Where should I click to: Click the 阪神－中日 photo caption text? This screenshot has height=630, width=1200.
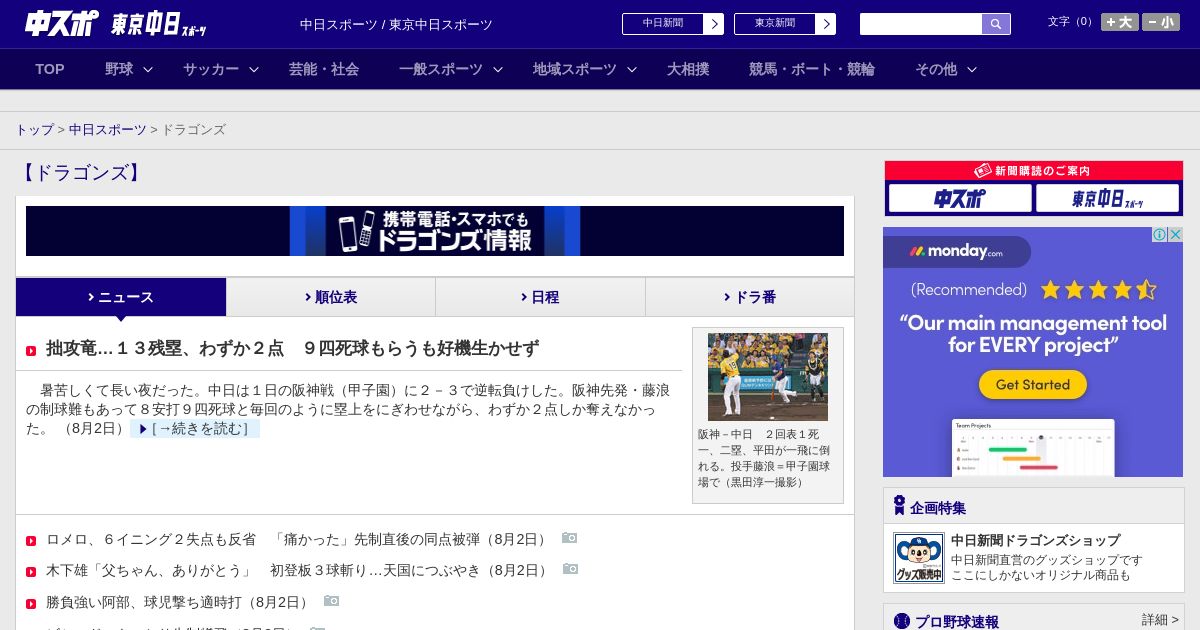pyautogui.click(x=765, y=458)
